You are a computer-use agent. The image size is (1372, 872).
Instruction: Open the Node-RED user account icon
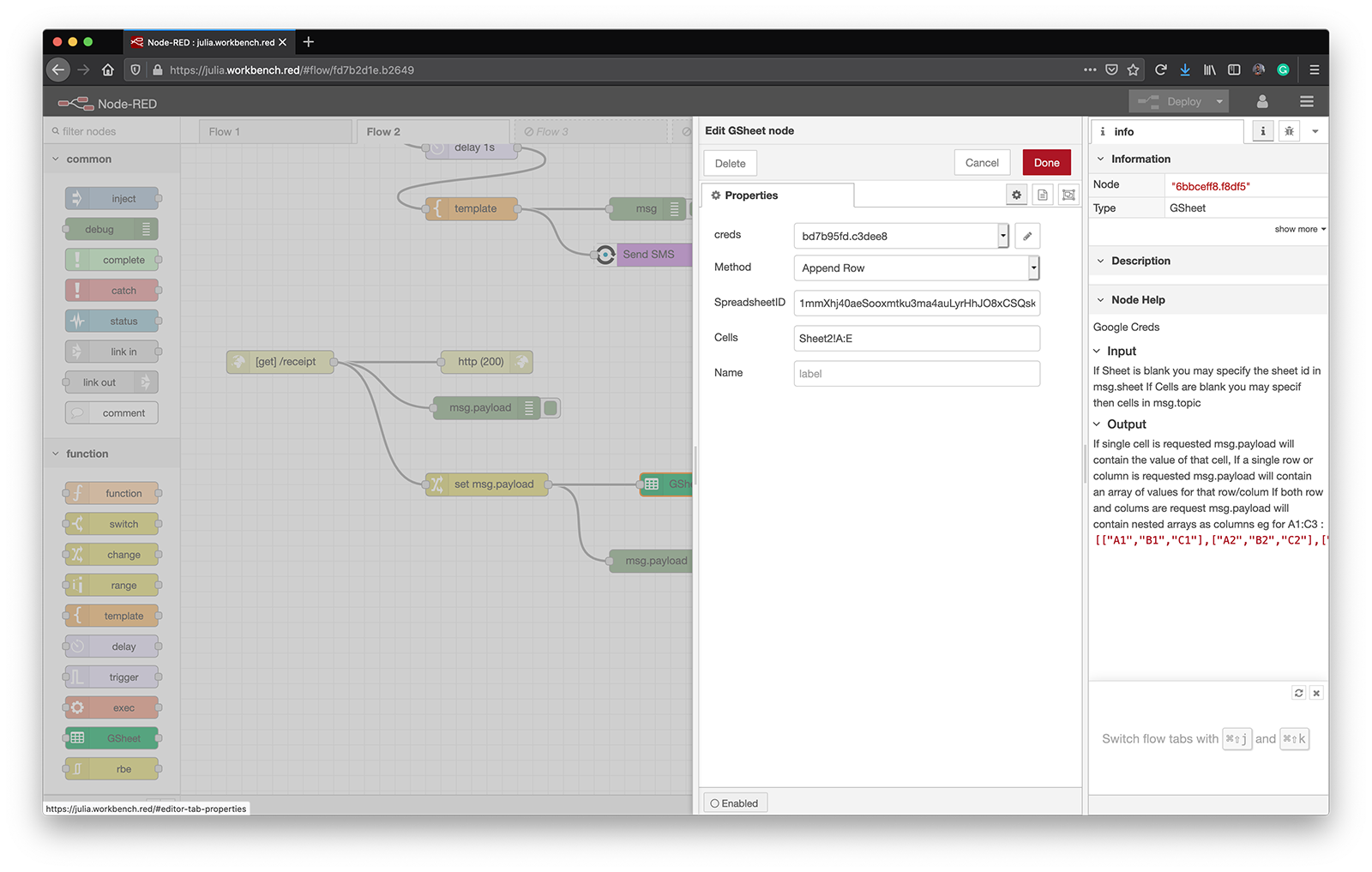(x=1262, y=102)
